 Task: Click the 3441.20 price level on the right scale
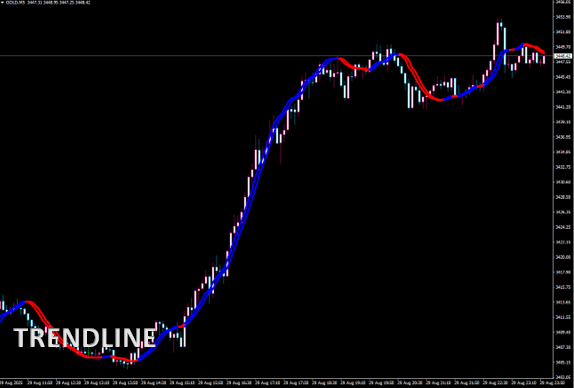564,107
